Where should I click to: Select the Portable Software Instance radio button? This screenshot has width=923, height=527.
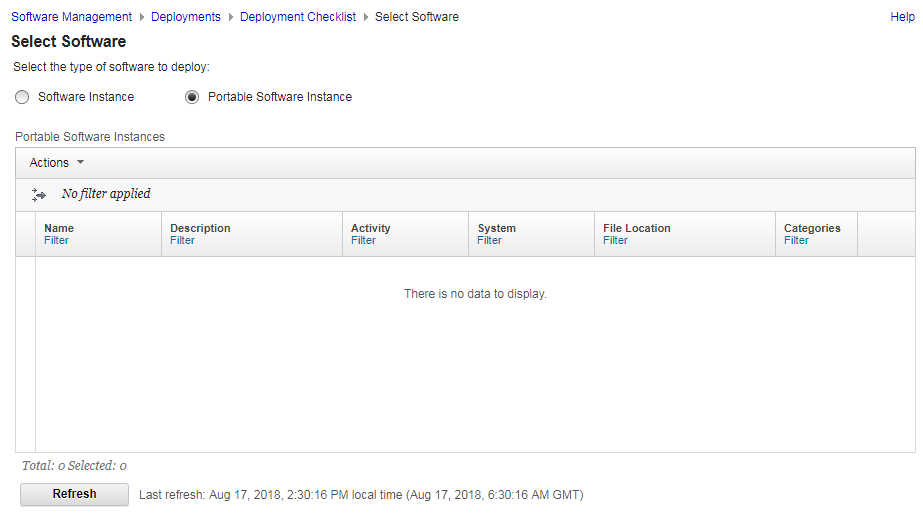click(192, 97)
